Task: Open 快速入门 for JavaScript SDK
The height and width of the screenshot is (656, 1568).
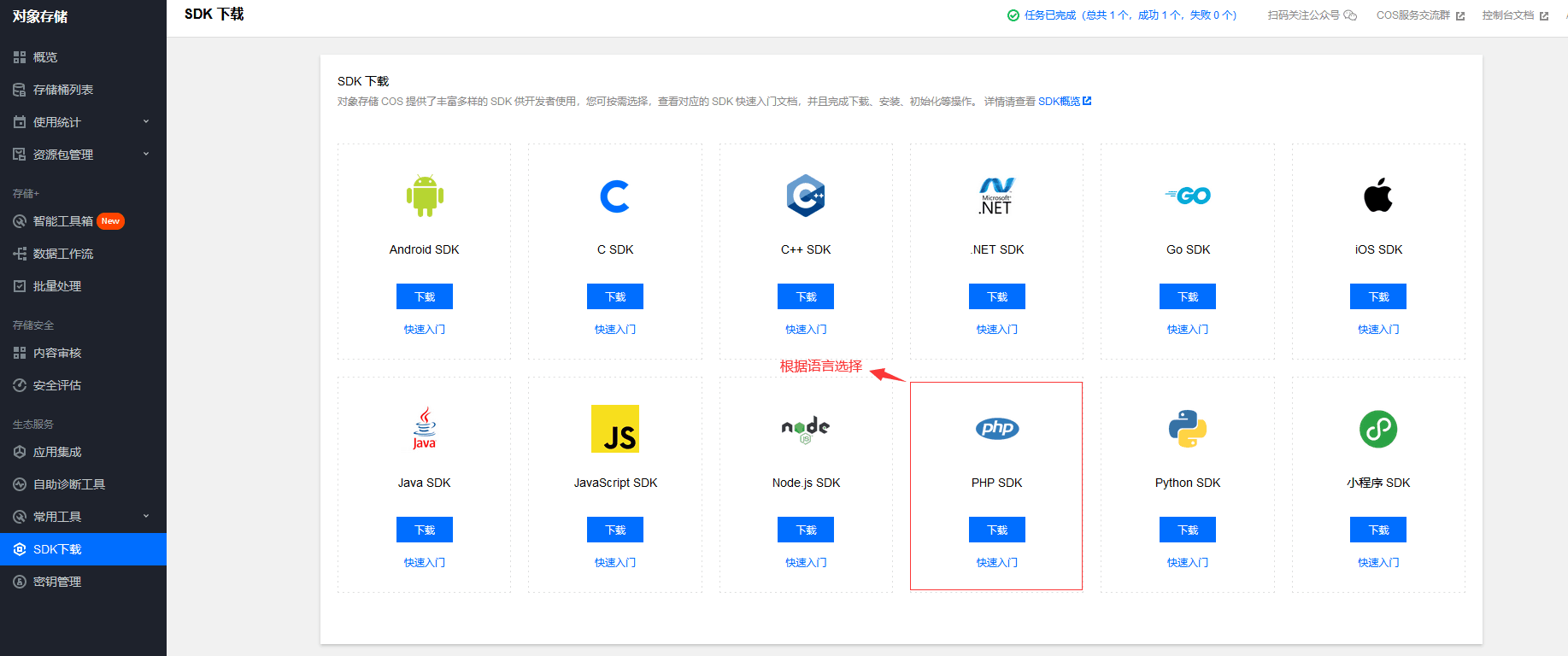Action: [615, 562]
